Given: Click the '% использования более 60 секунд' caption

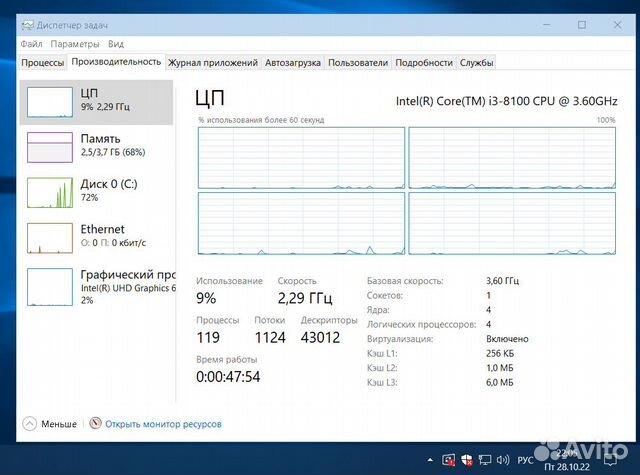Looking at the screenshot, I should [261, 120].
